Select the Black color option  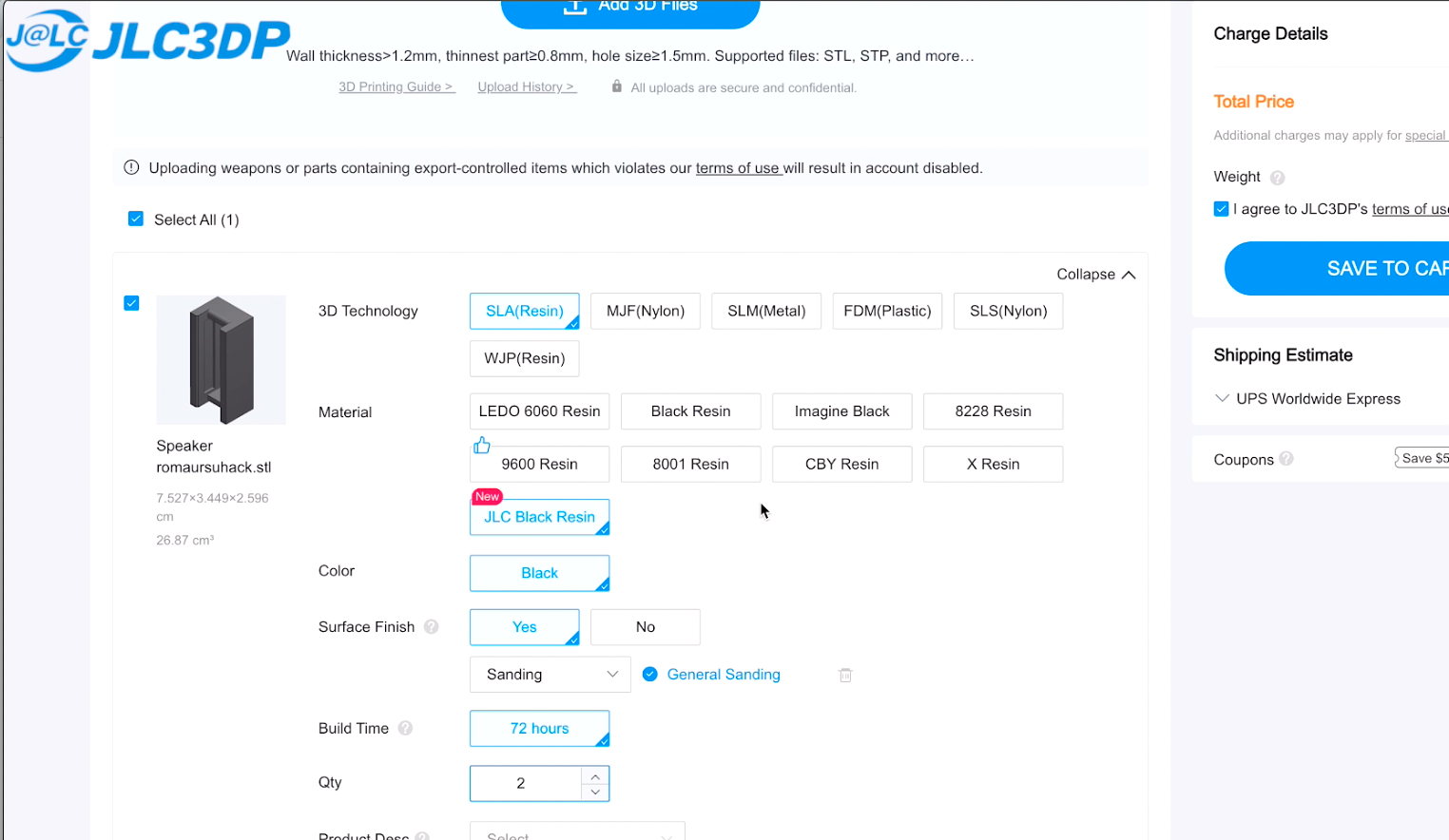[539, 573]
